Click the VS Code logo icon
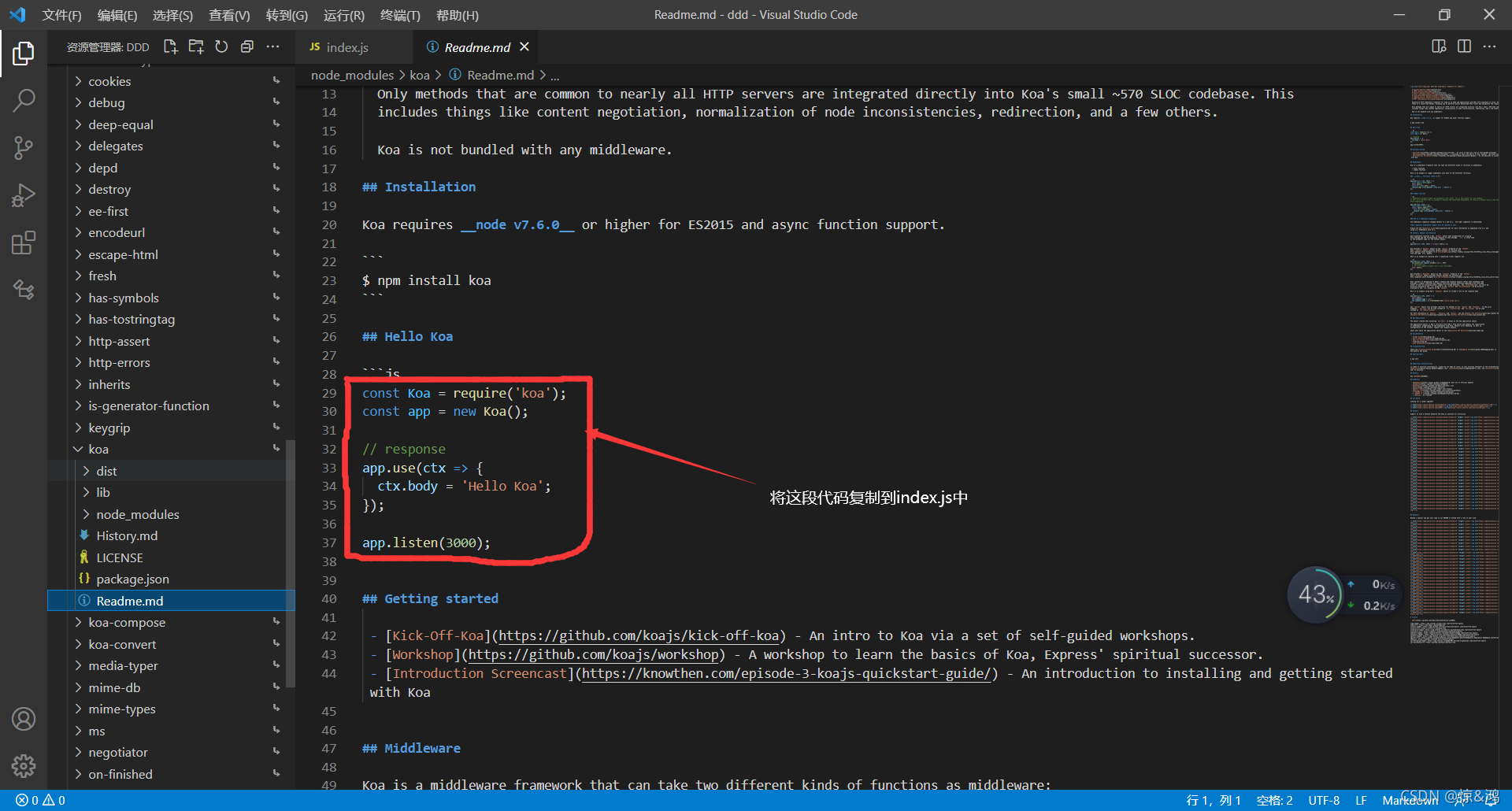The image size is (1512, 811). pyautogui.click(x=17, y=15)
